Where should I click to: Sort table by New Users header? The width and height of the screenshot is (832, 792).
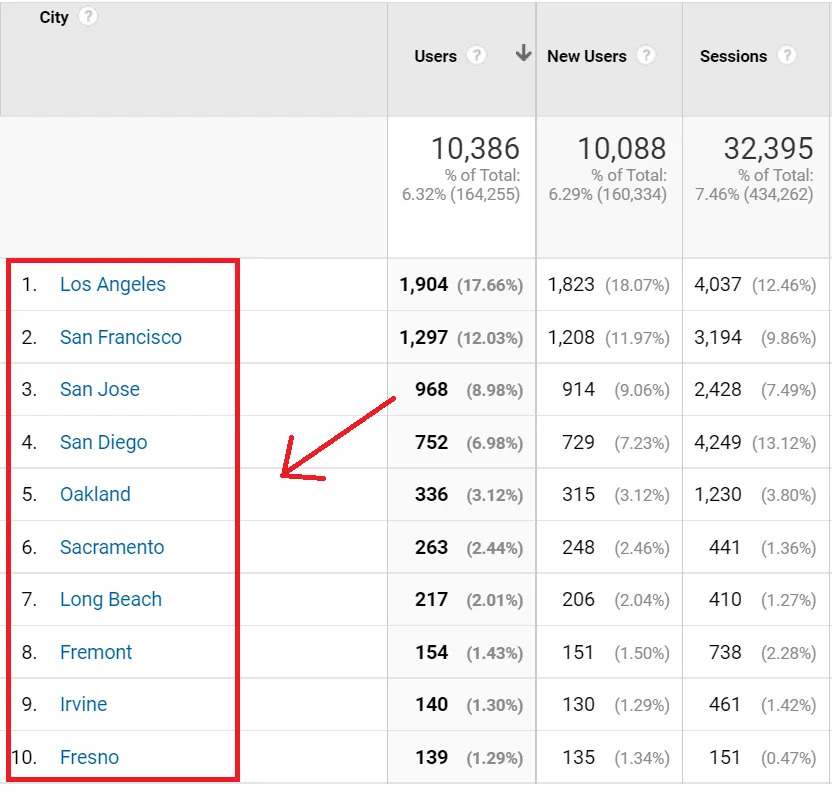point(586,56)
